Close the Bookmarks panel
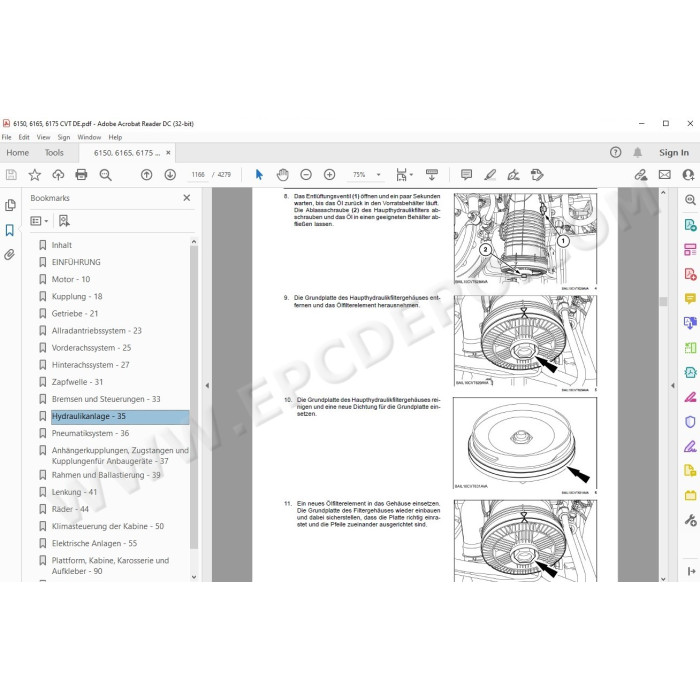The width and height of the screenshot is (700, 700). coord(187,198)
